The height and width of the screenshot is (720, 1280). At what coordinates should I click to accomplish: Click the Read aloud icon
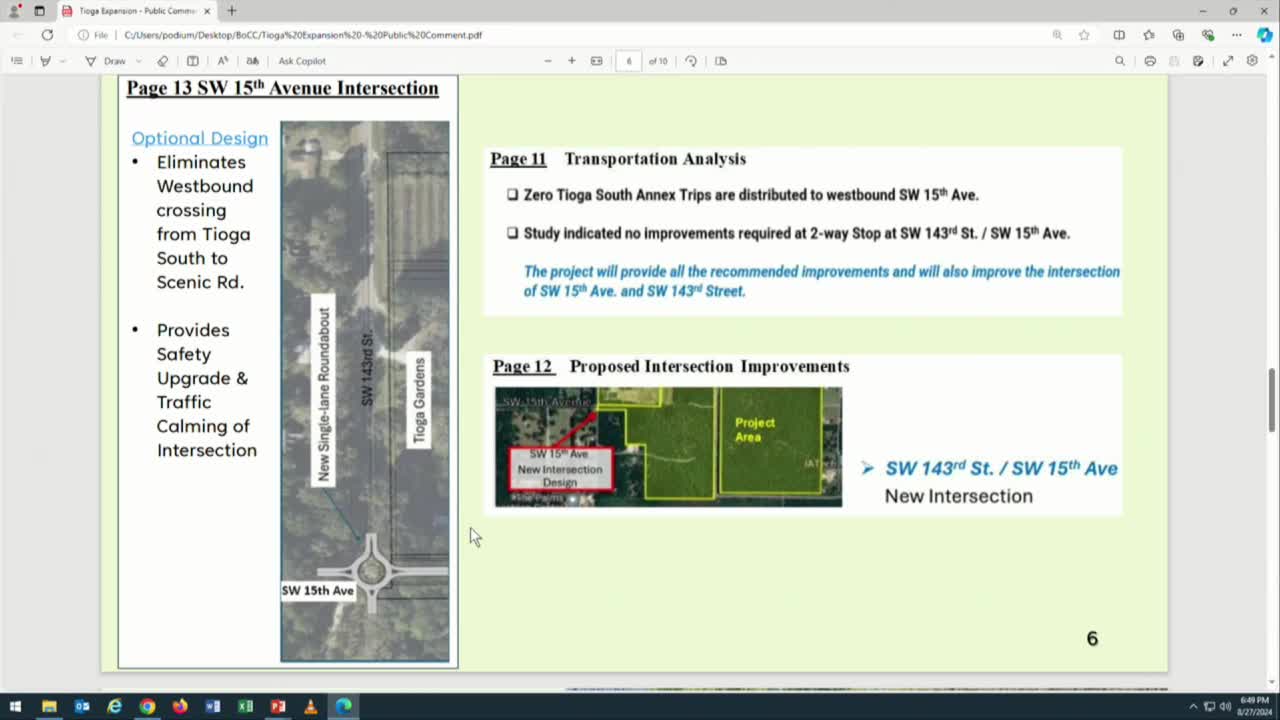[x=223, y=61]
